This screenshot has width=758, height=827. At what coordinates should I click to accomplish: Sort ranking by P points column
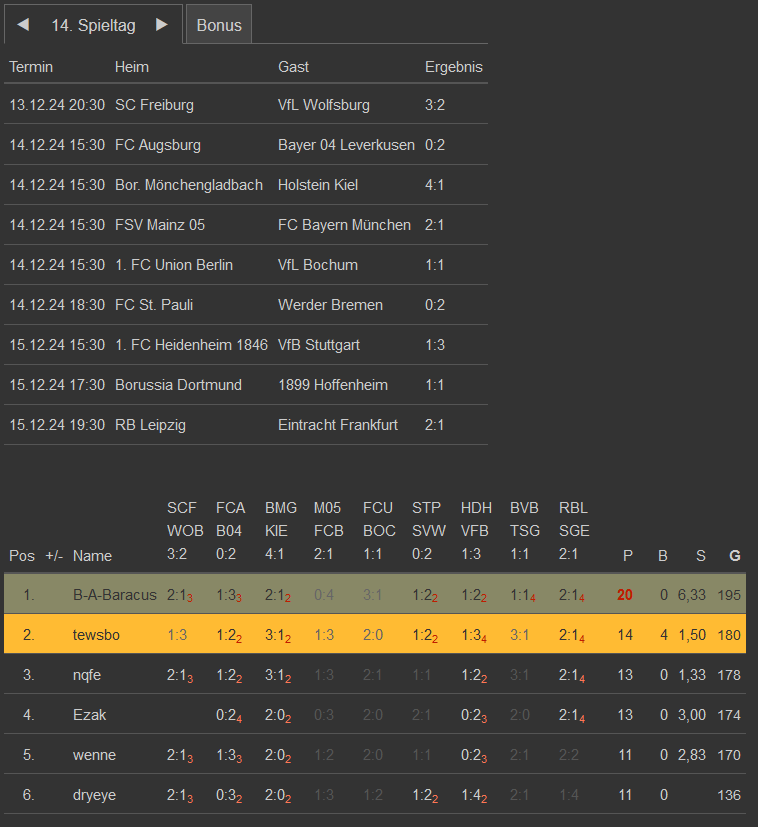(x=628, y=556)
